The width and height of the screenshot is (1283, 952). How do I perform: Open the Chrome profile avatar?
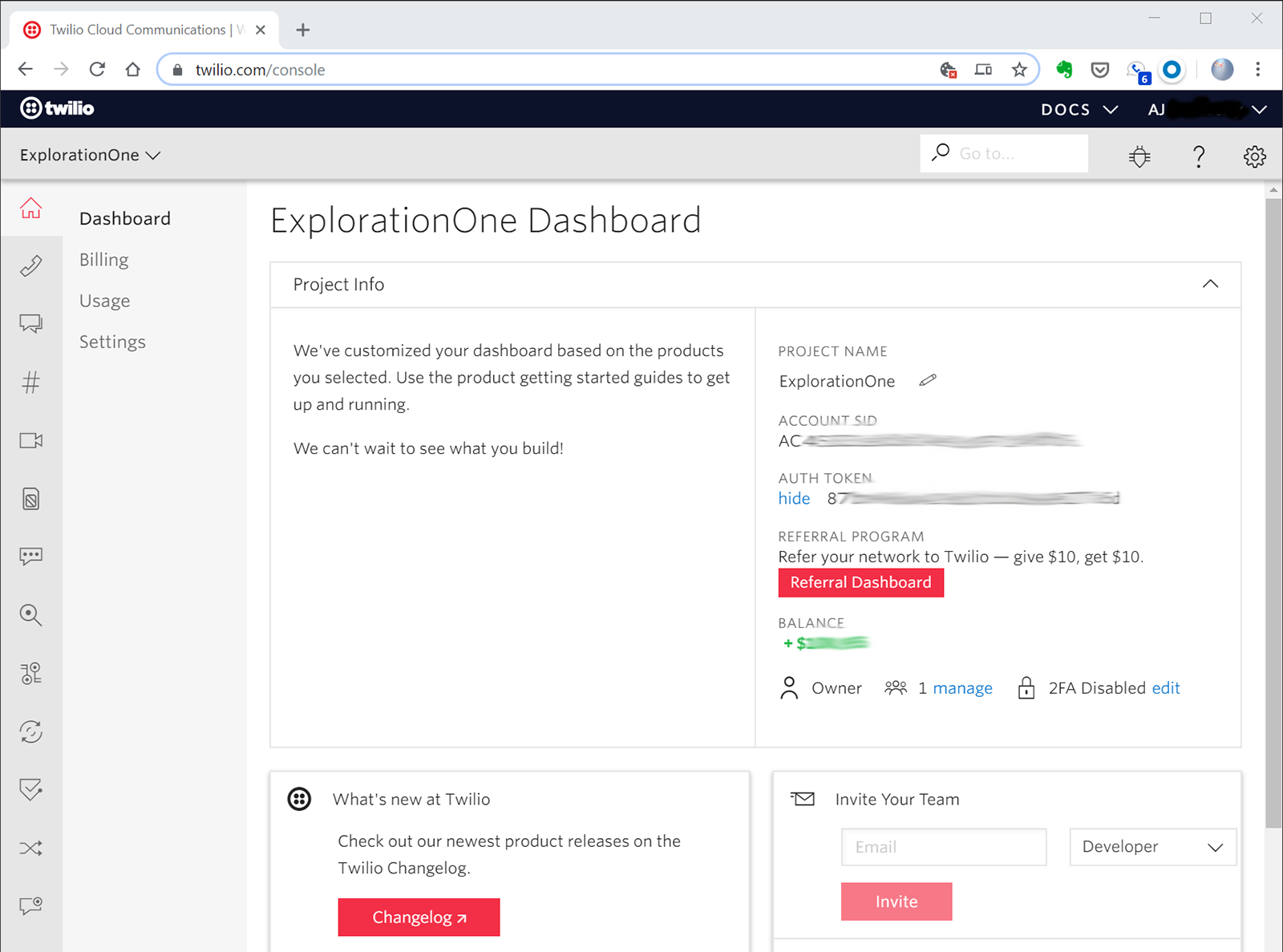tap(1222, 70)
